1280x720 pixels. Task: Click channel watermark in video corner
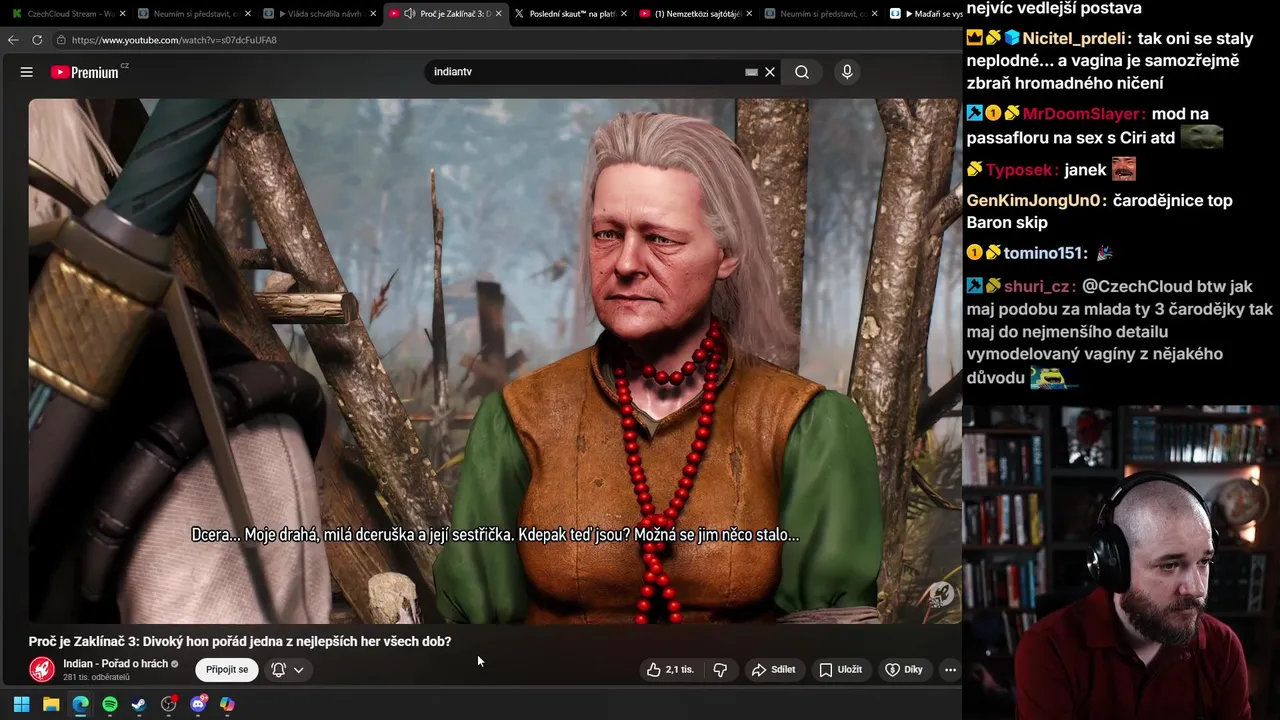click(x=940, y=595)
